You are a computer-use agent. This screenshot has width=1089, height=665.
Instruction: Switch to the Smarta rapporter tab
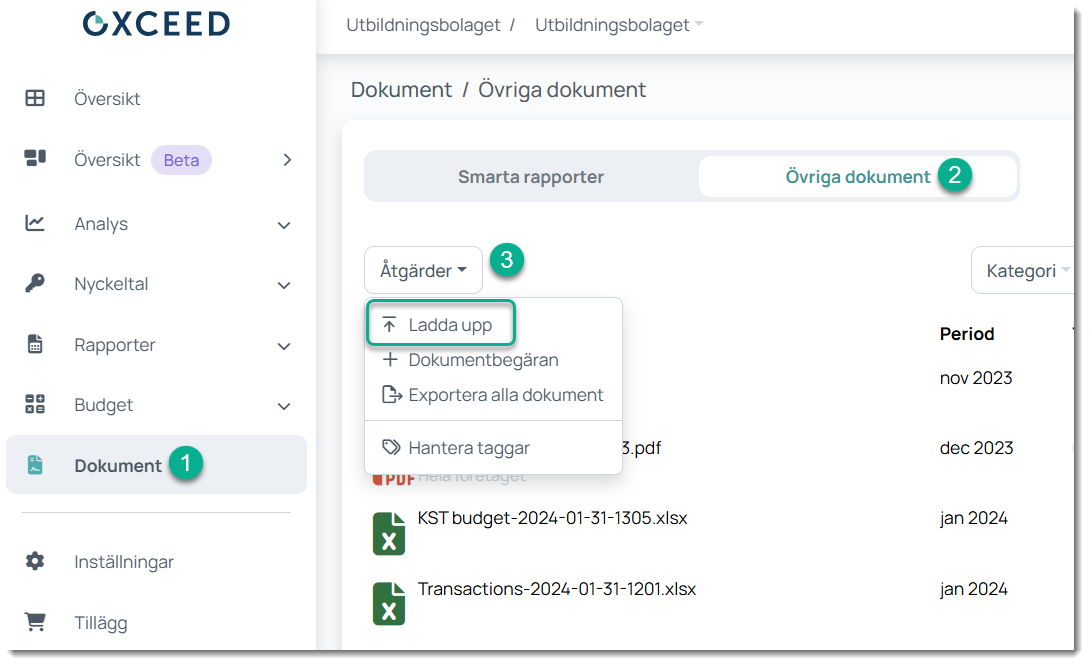tap(531, 177)
